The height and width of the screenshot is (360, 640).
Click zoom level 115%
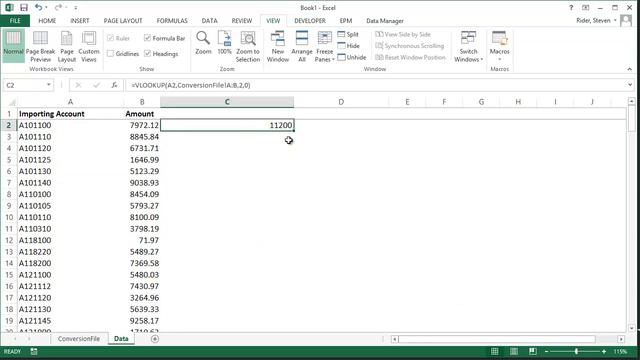620,351
